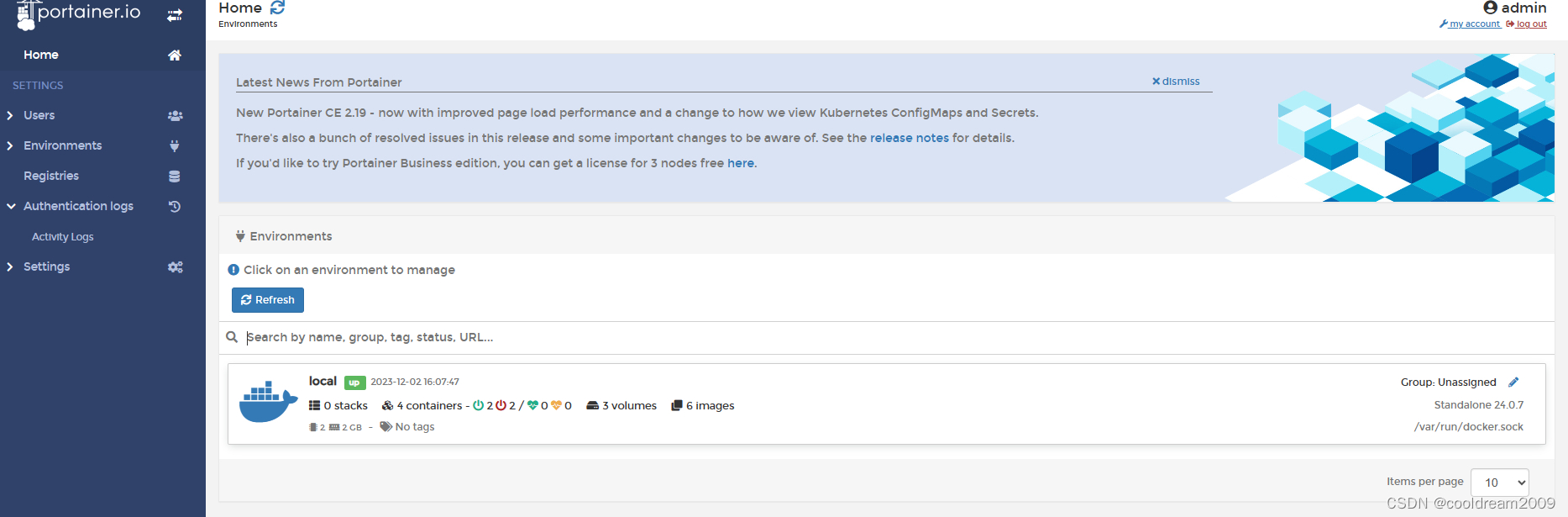Open the local environment name
Screen dimensions: 1568x517
point(323,381)
